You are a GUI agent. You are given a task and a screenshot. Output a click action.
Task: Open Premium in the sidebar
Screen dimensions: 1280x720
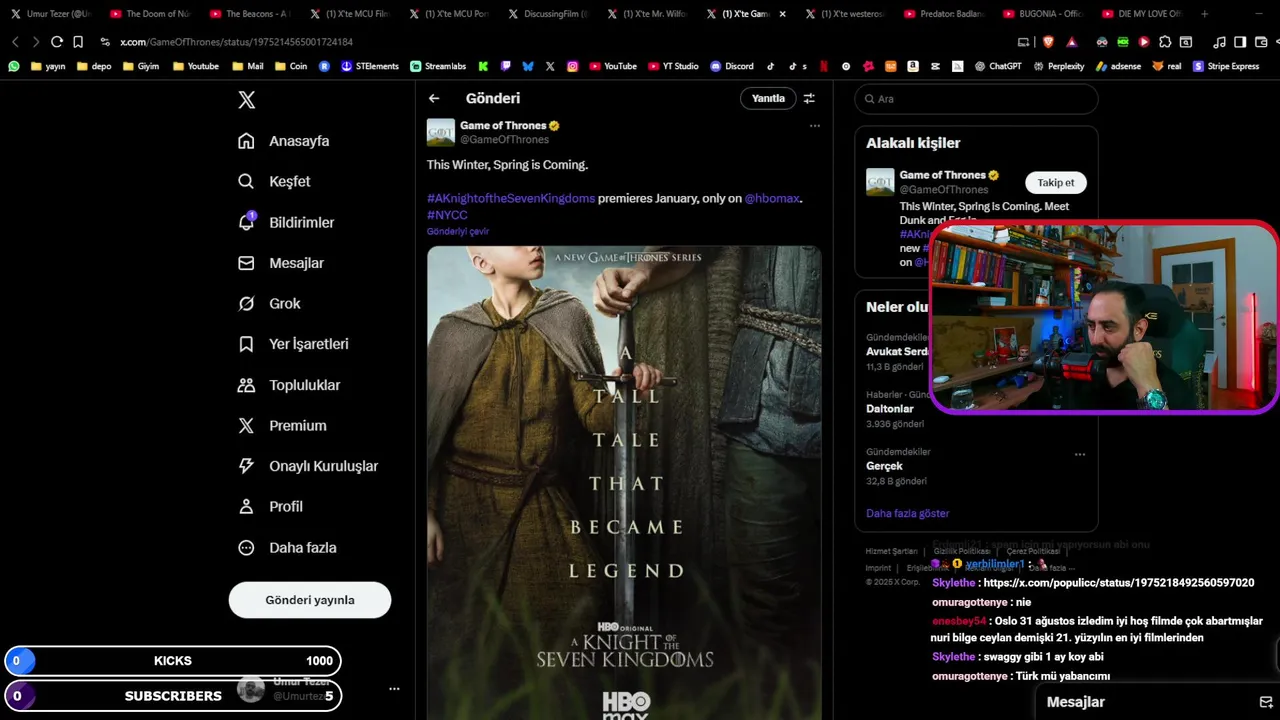click(x=282, y=425)
